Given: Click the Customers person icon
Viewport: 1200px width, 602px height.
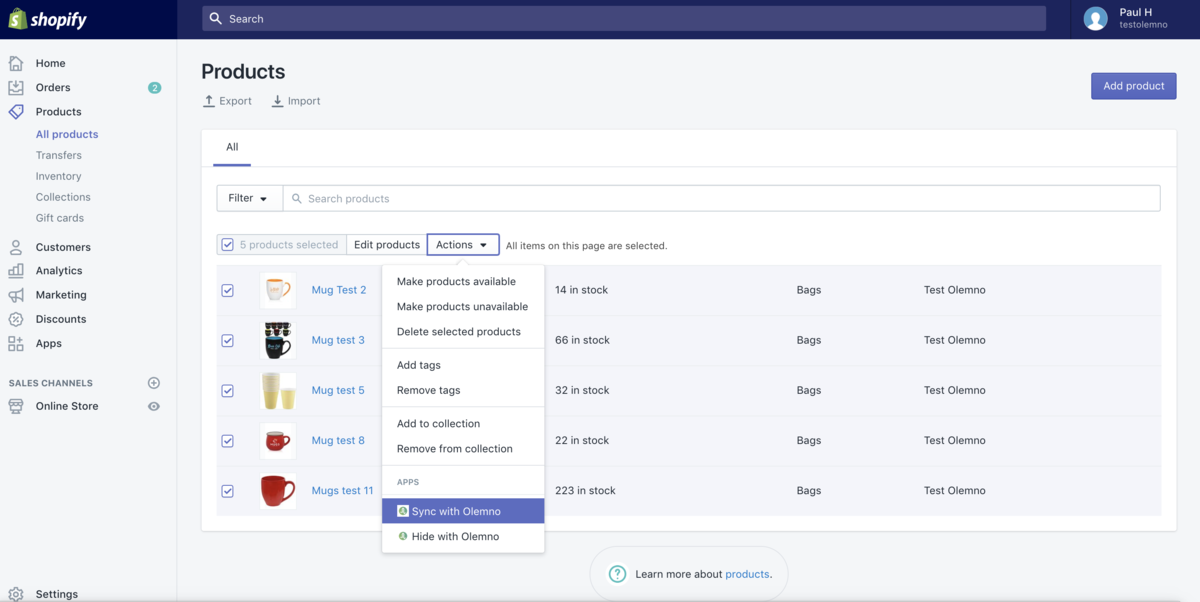Looking at the screenshot, I should coord(16,247).
